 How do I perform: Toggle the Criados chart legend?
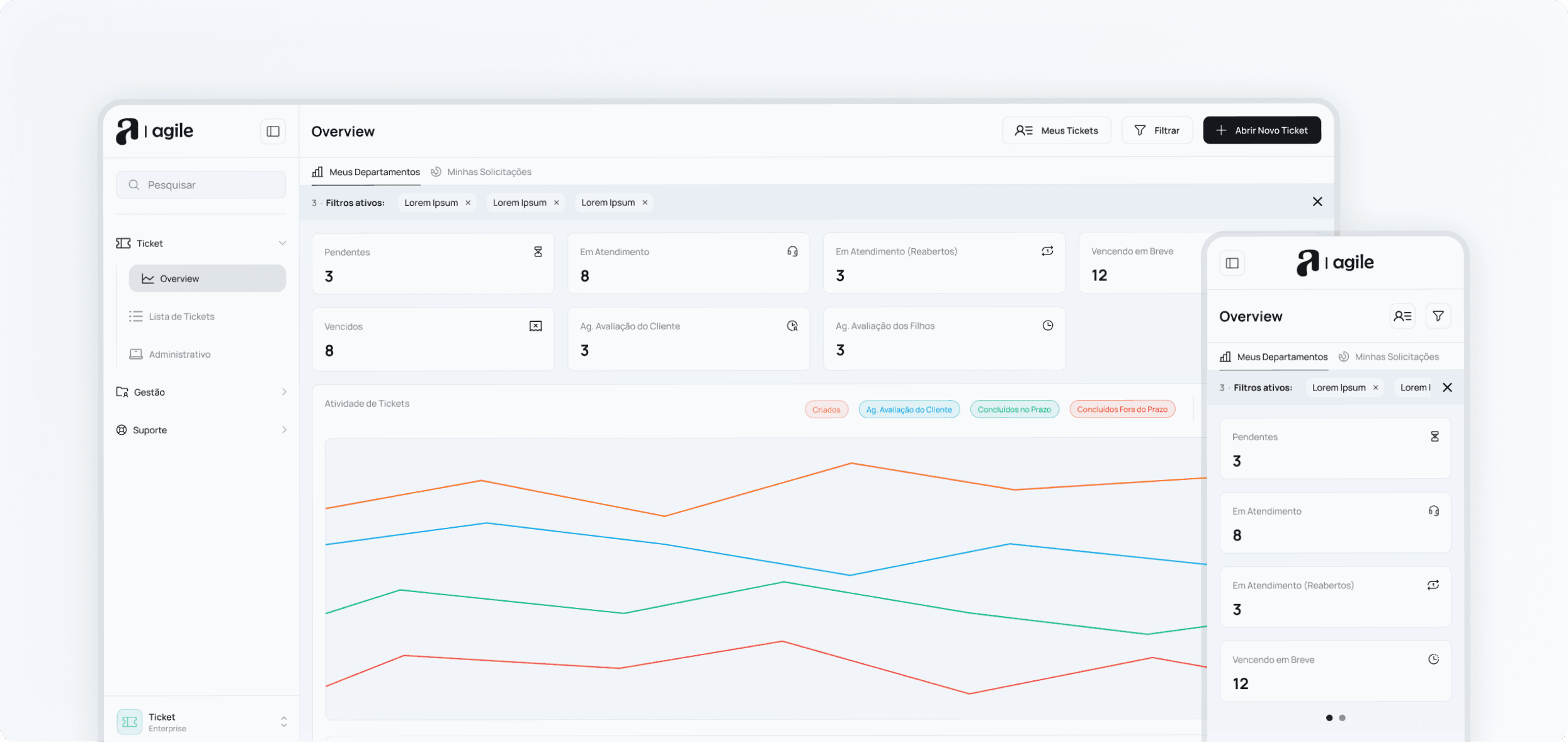click(x=826, y=409)
